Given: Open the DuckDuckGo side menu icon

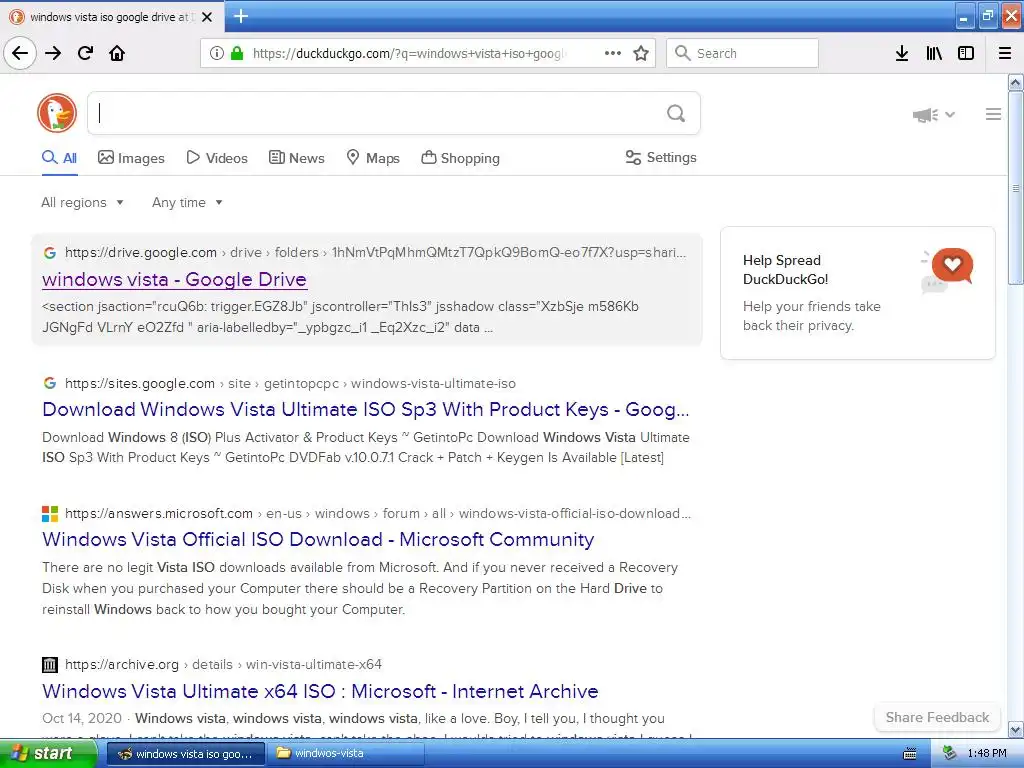Looking at the screenshot, I should pos(993,114).
